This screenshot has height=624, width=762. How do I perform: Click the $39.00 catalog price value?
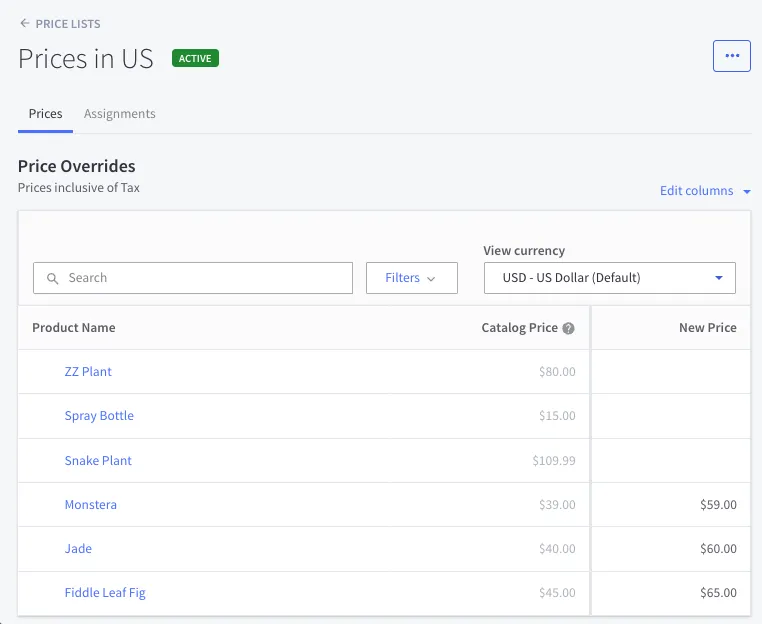point(557,504)
